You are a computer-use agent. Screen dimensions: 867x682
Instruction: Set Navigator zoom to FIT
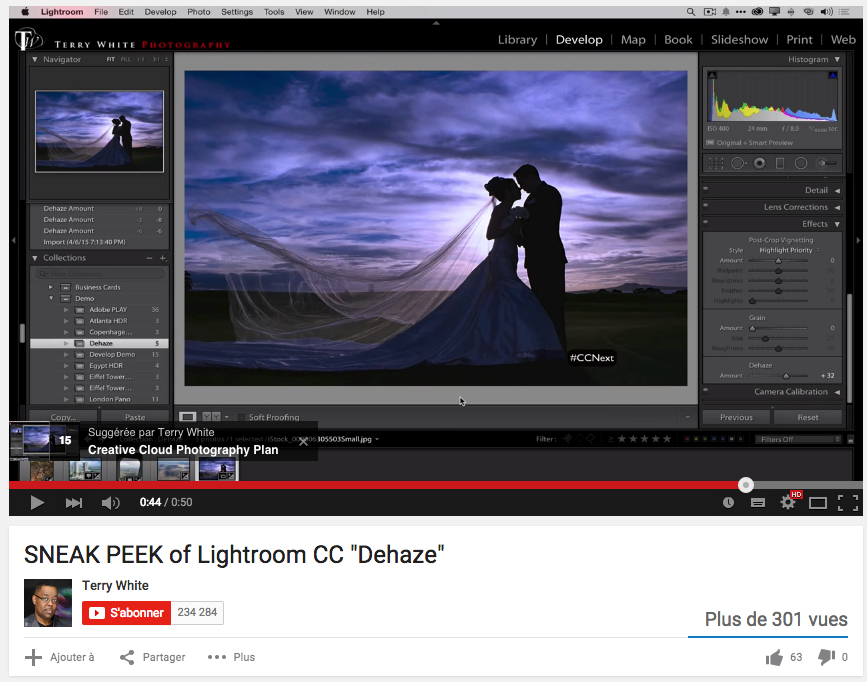point(111,59)
